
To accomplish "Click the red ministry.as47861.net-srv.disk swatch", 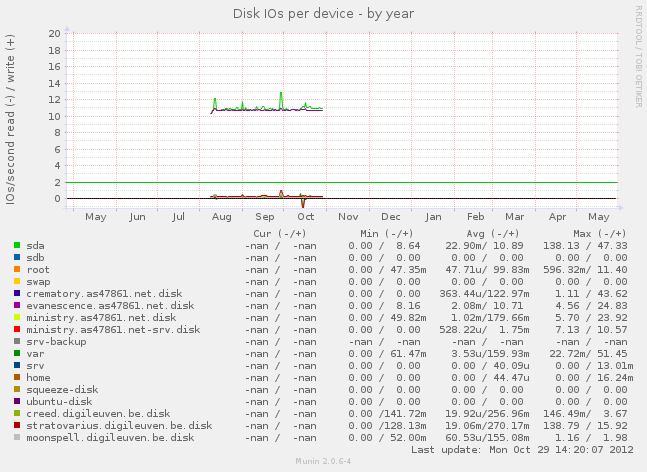I will (17, 329).
